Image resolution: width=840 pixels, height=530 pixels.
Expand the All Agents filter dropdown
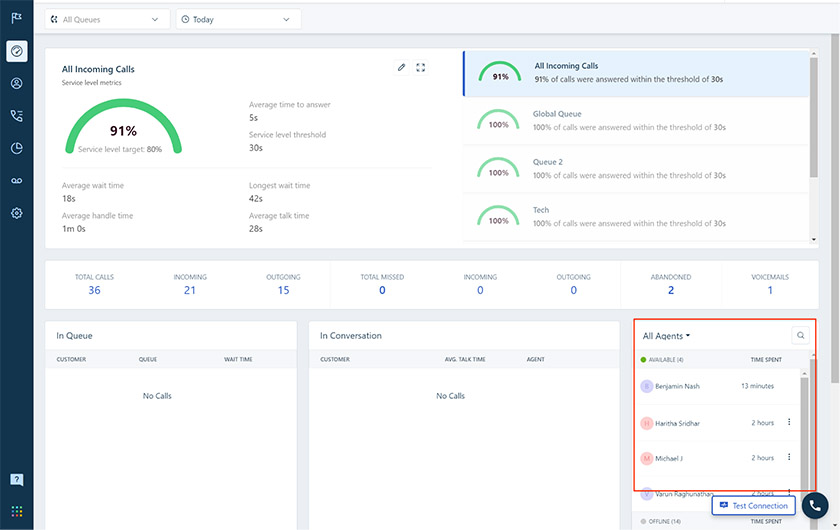pos(666,336)
